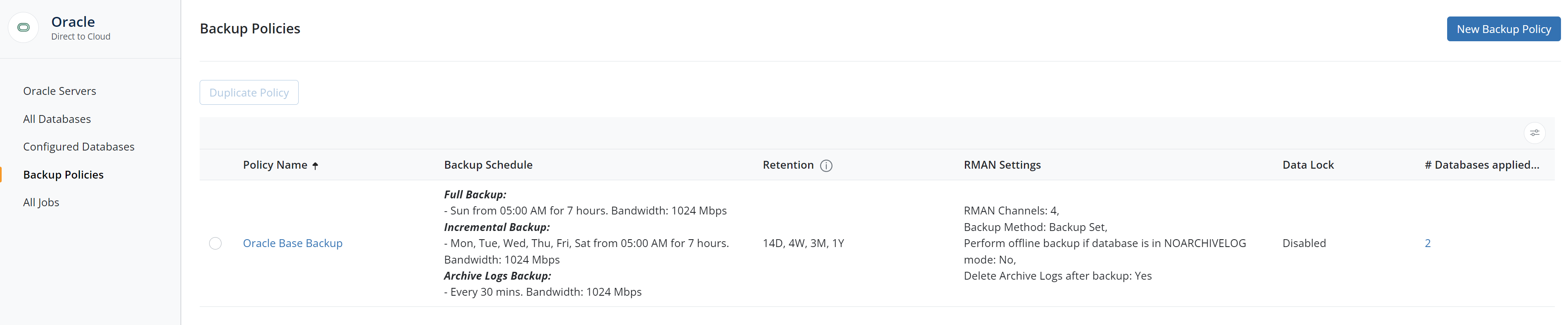Select the Oracle Base Backup radio button

[x=215, y=243]
